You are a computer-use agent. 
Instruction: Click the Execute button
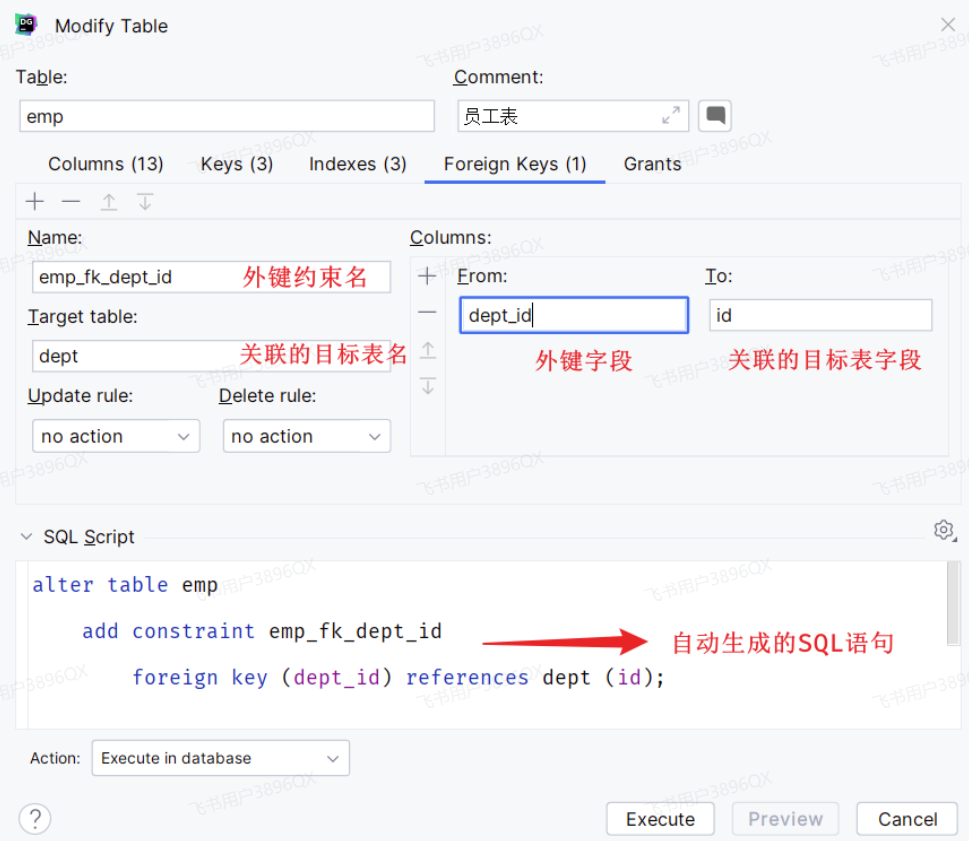click(660, 819)
